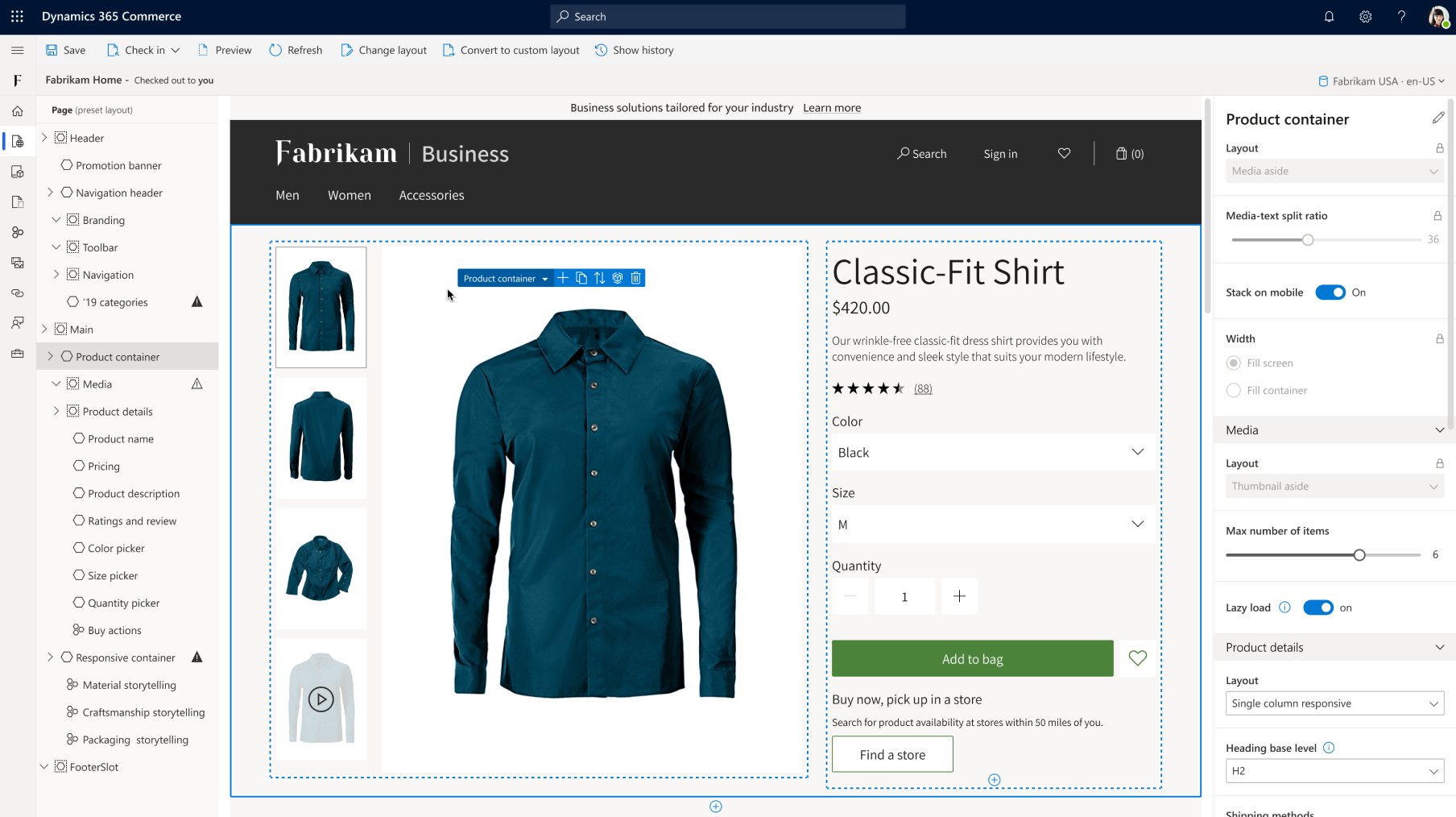Open the Heading base level H2 dropdown
This screenshot has height=817, width=1456.
(x=1334, y=770)
